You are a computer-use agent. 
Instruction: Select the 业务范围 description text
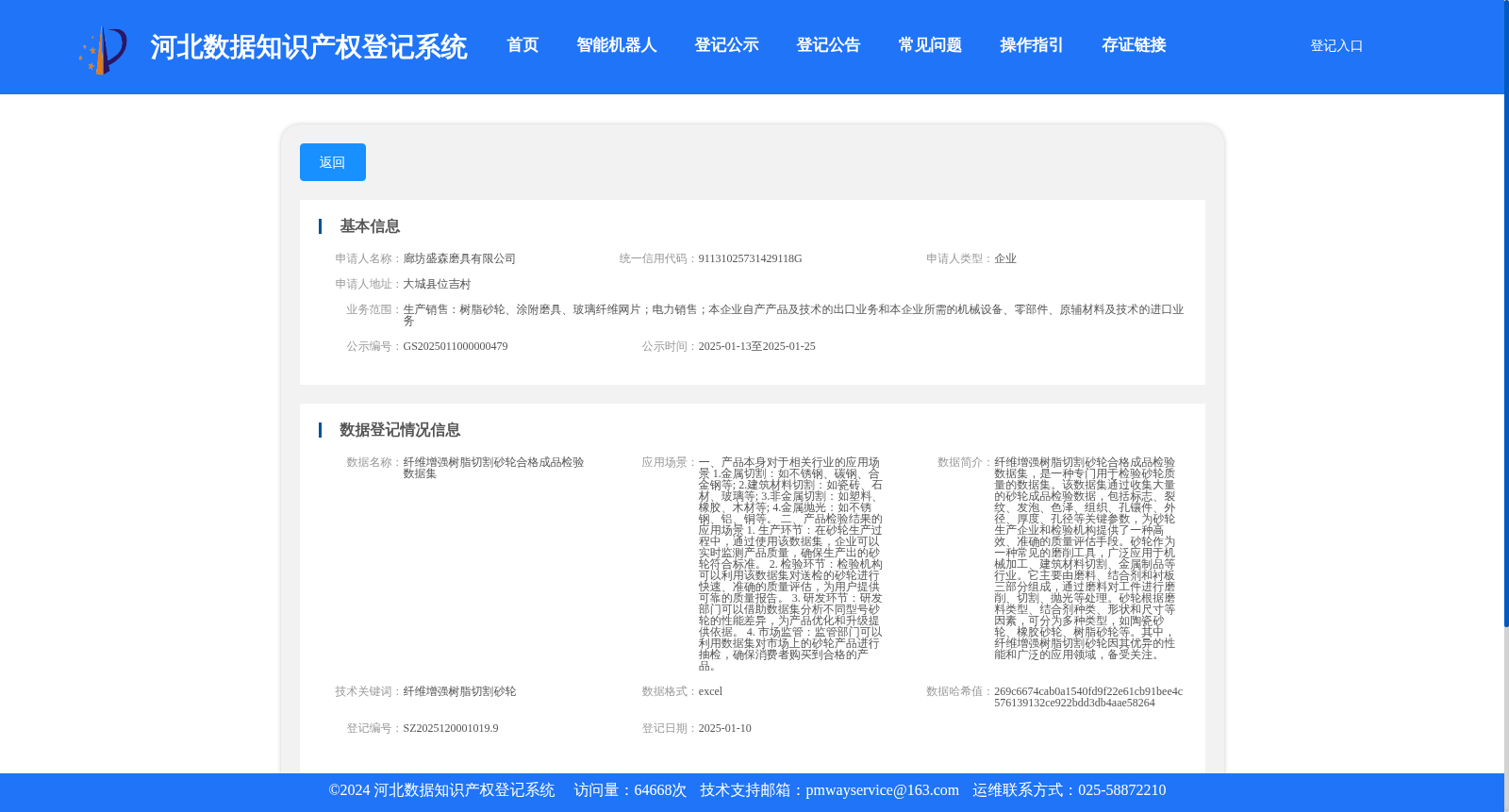point(793,315)
